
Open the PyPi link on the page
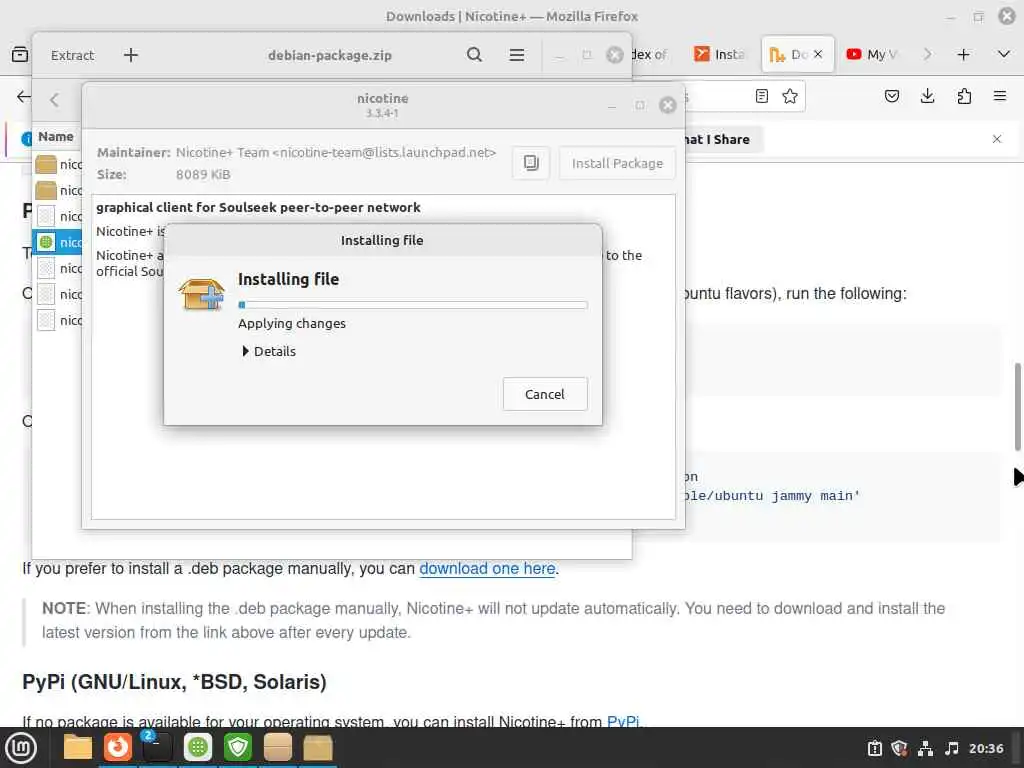point(623,722)
